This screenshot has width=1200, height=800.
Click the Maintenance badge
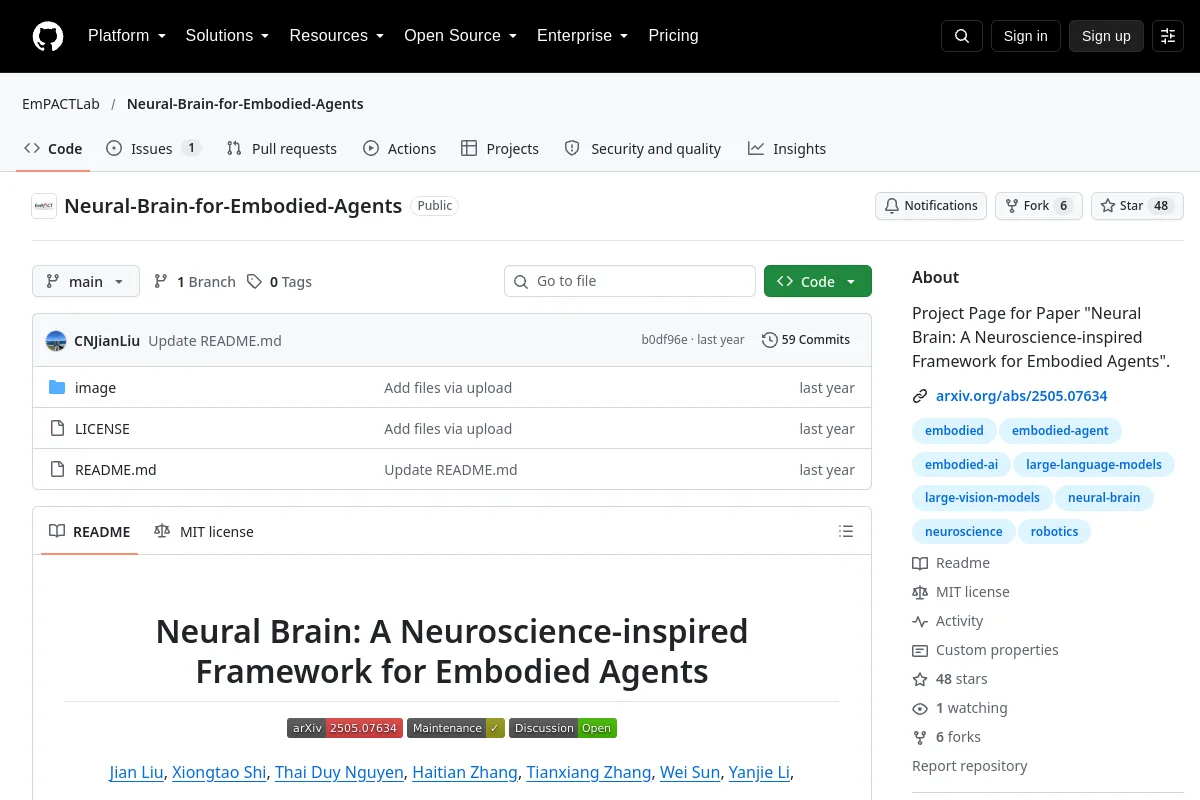click(x=456, y=728)
